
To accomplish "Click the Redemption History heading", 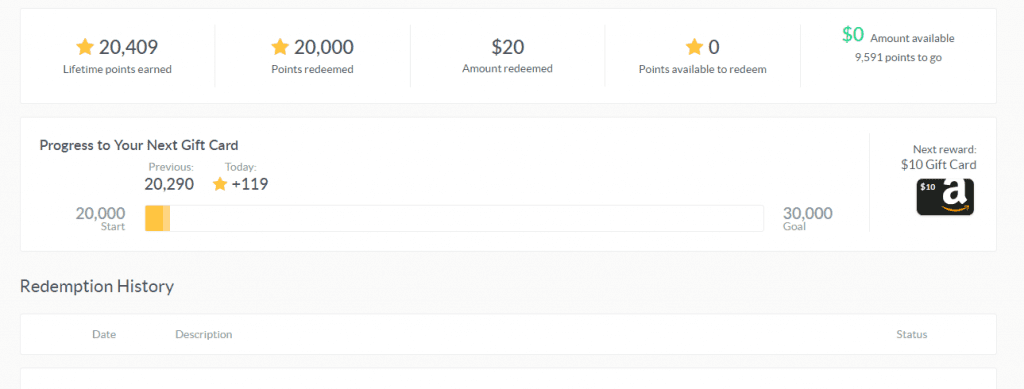I will click(x=97, y=287).
